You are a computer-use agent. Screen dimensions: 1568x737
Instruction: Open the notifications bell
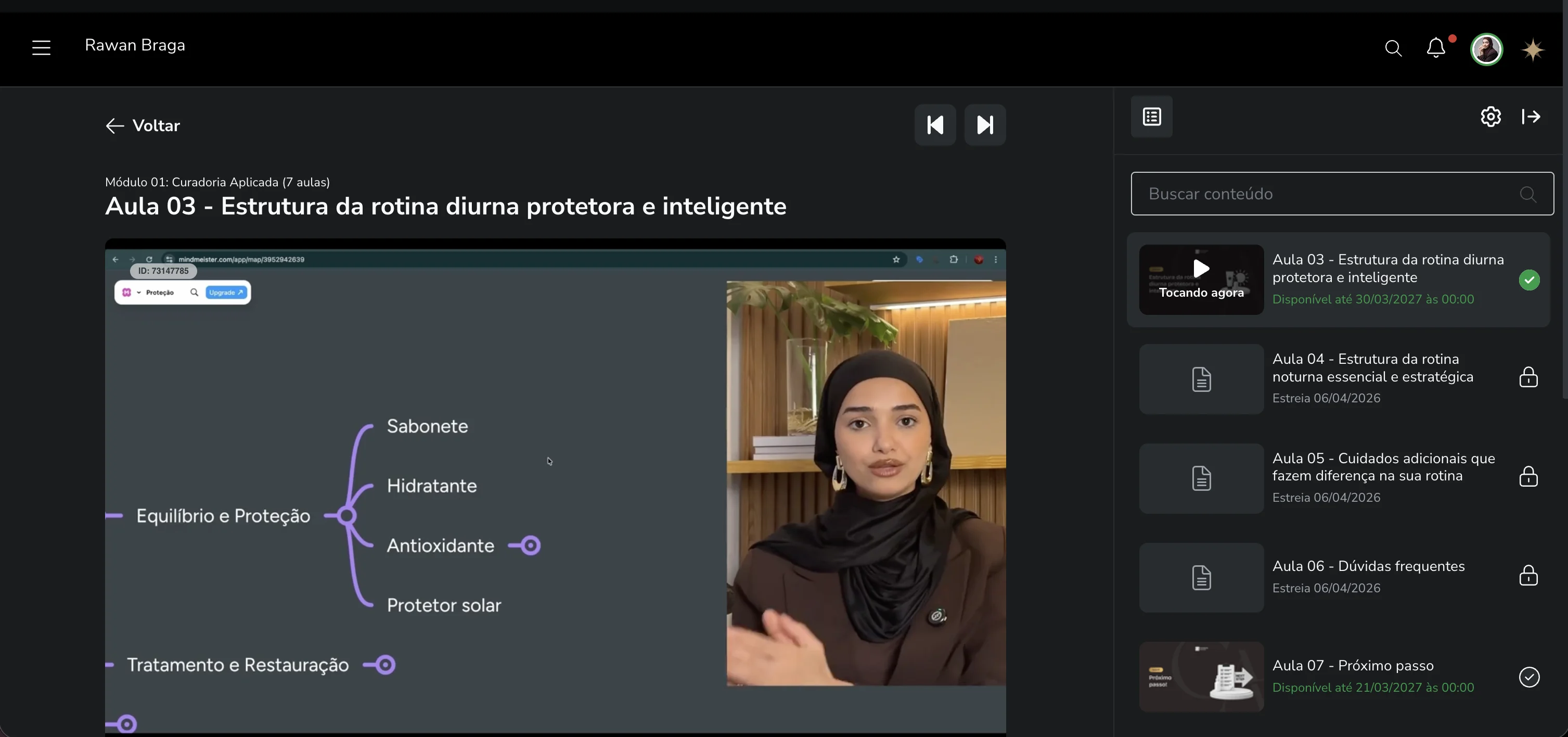click(1436, 48)
